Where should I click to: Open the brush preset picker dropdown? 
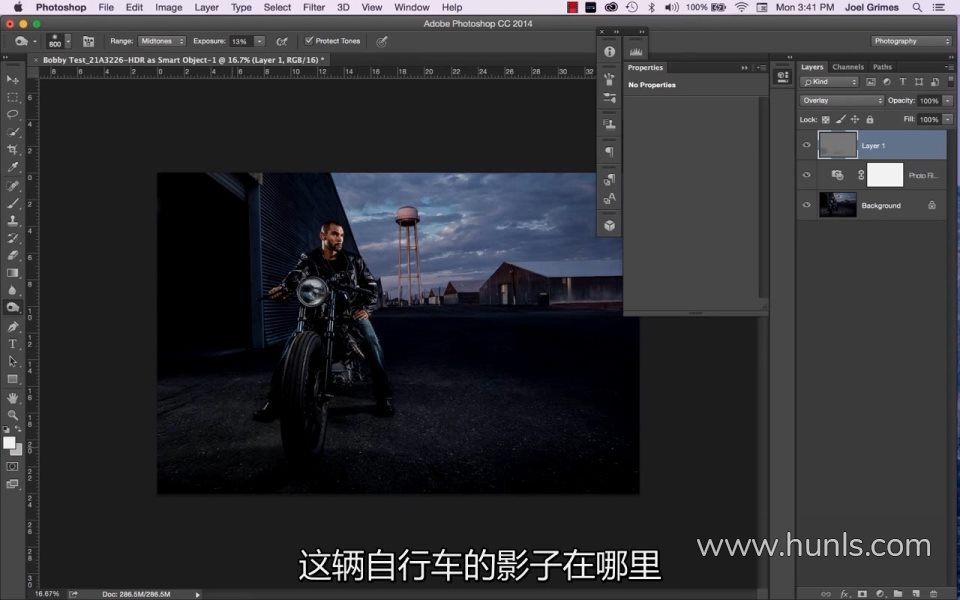click(x=67, y=41)
